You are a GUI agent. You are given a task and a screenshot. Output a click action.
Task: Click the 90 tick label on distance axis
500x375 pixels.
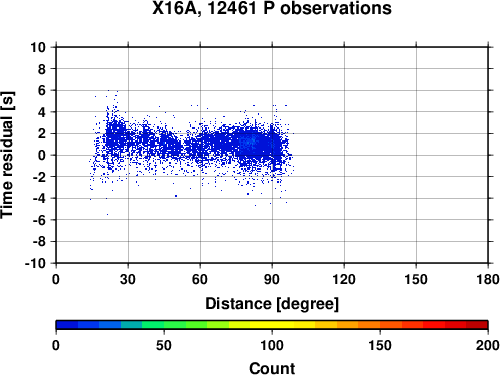(x=272, y=279)
